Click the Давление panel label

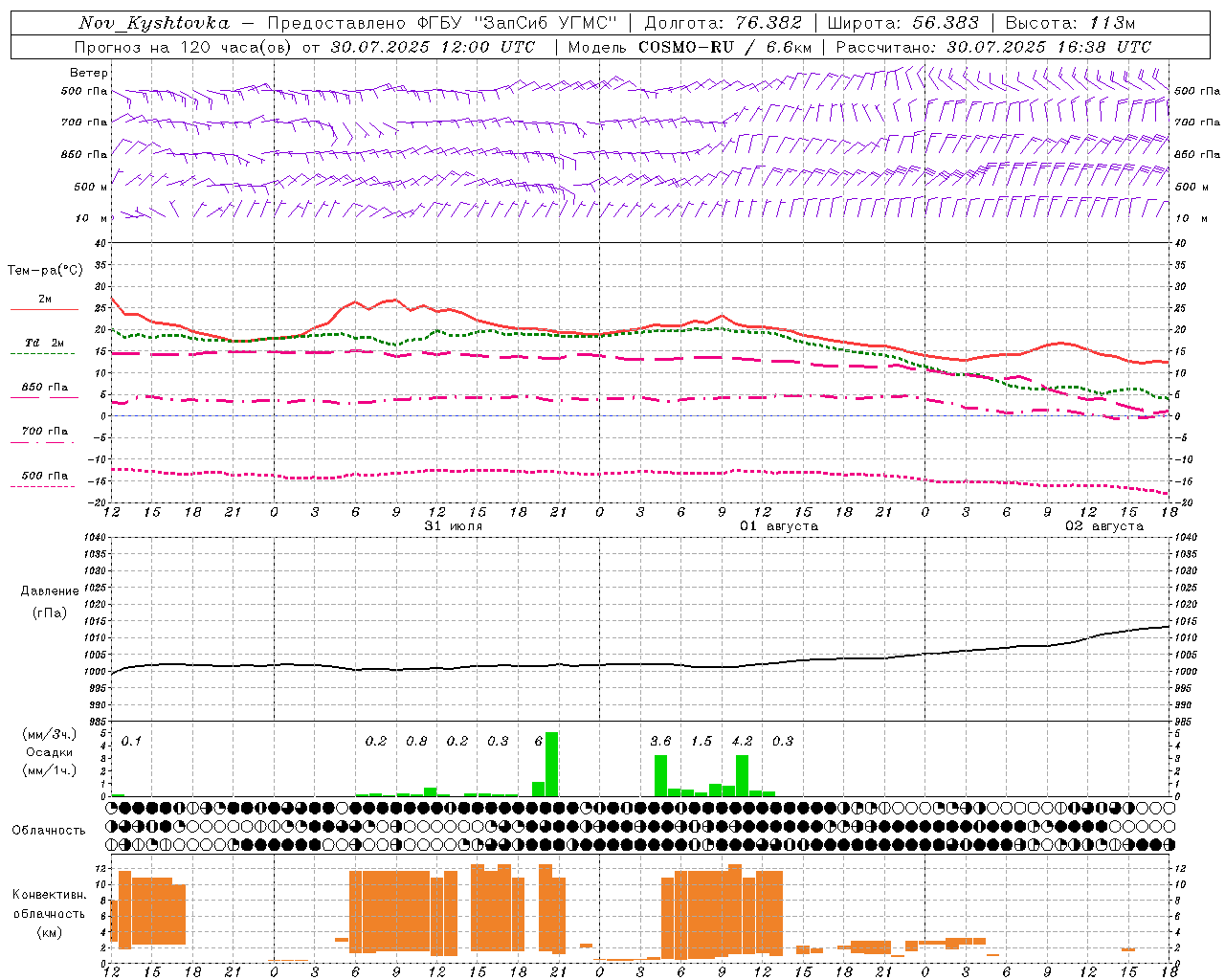50,591
